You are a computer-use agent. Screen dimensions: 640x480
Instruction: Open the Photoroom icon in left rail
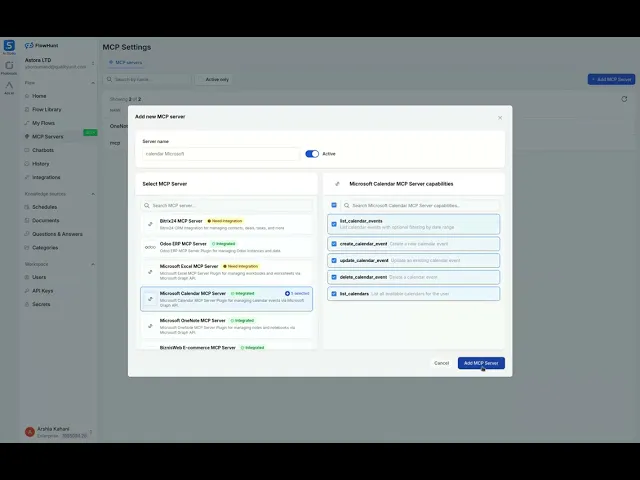tap(9, 65)
